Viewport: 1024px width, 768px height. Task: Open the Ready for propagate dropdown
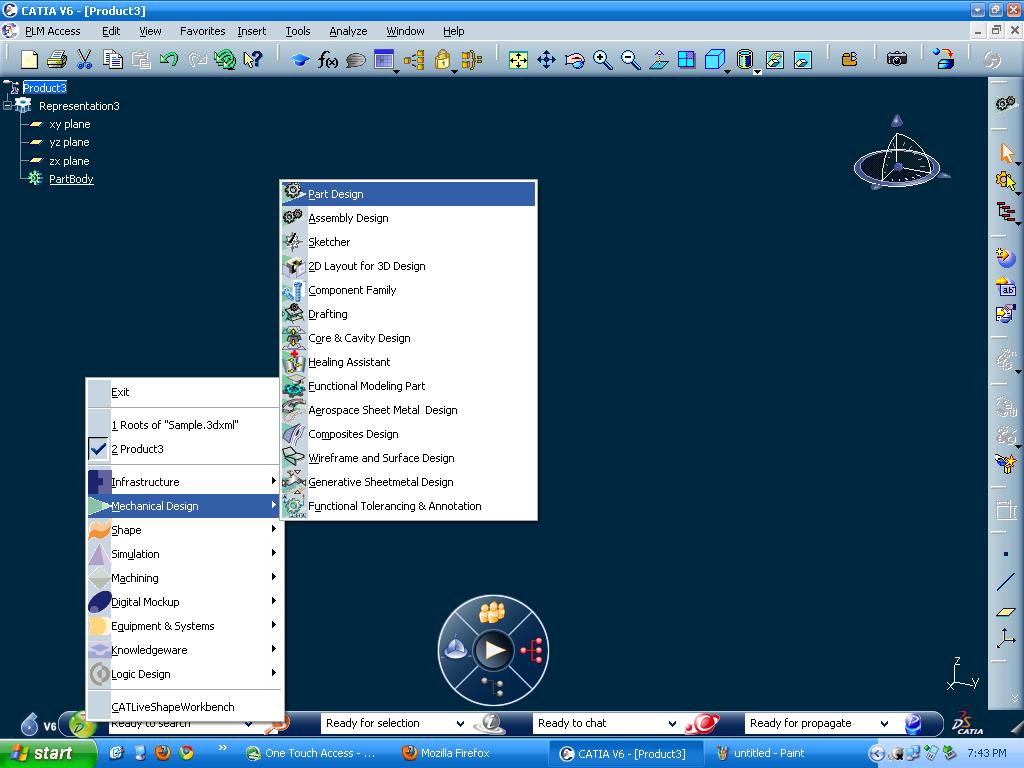pos(884,724)
